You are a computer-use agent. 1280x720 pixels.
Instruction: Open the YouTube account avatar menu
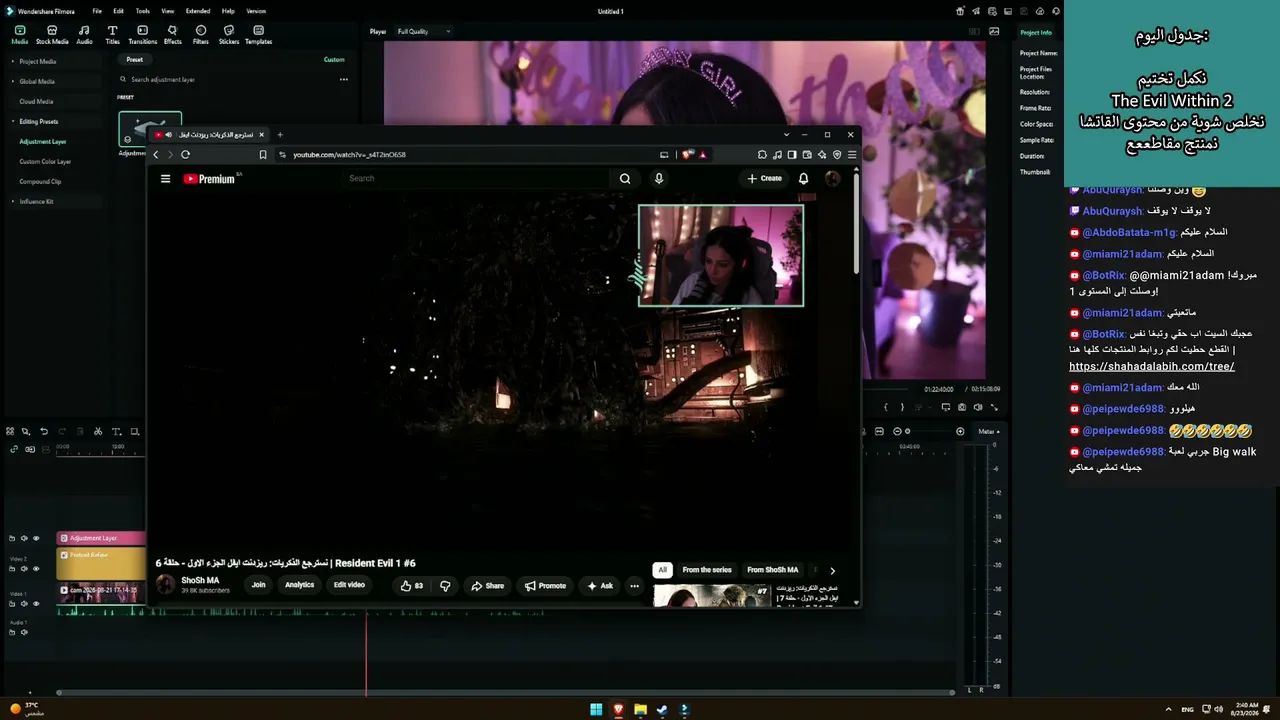click(x=832, y=179)
